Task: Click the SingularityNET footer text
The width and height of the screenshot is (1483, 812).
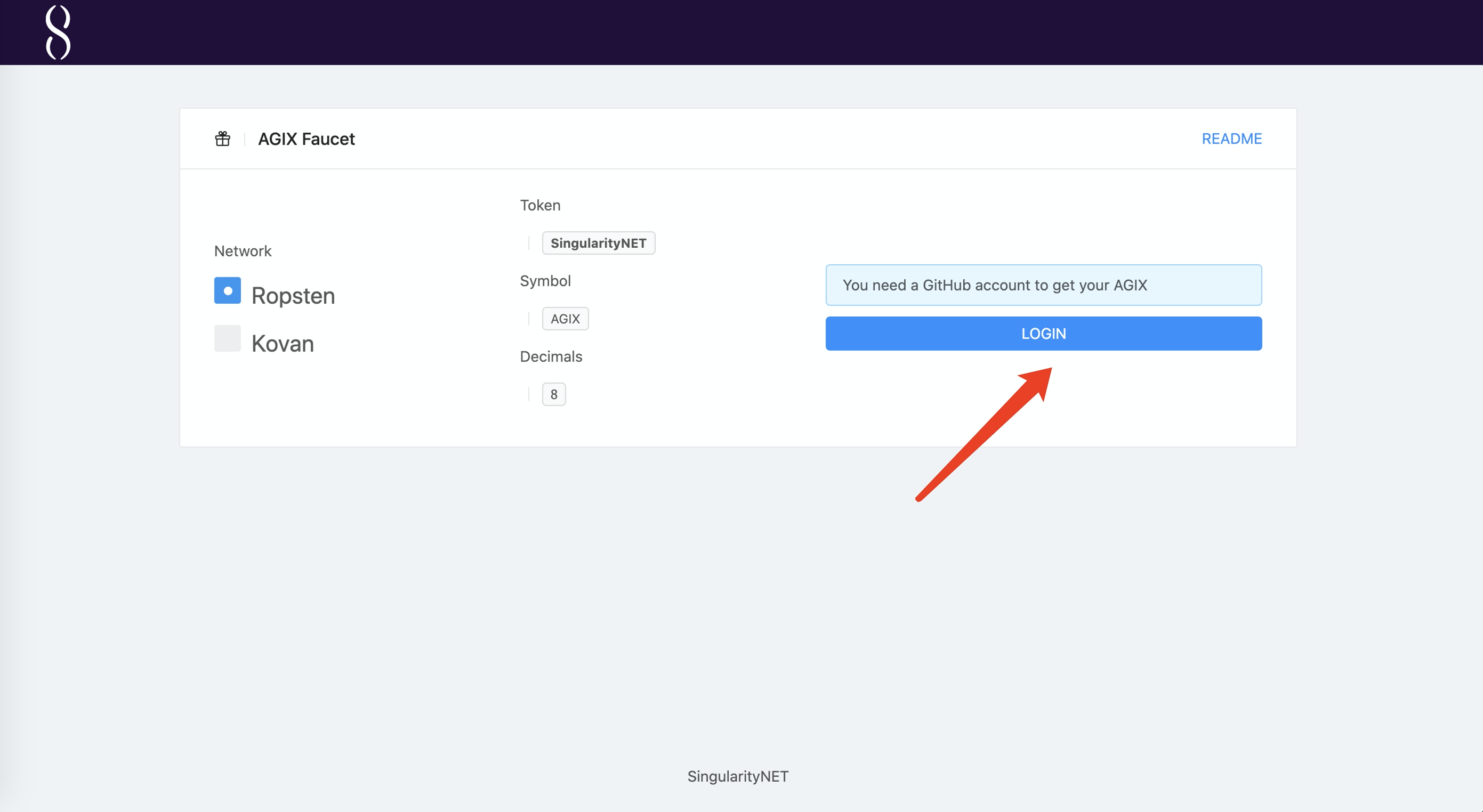Action: [737, 776]
